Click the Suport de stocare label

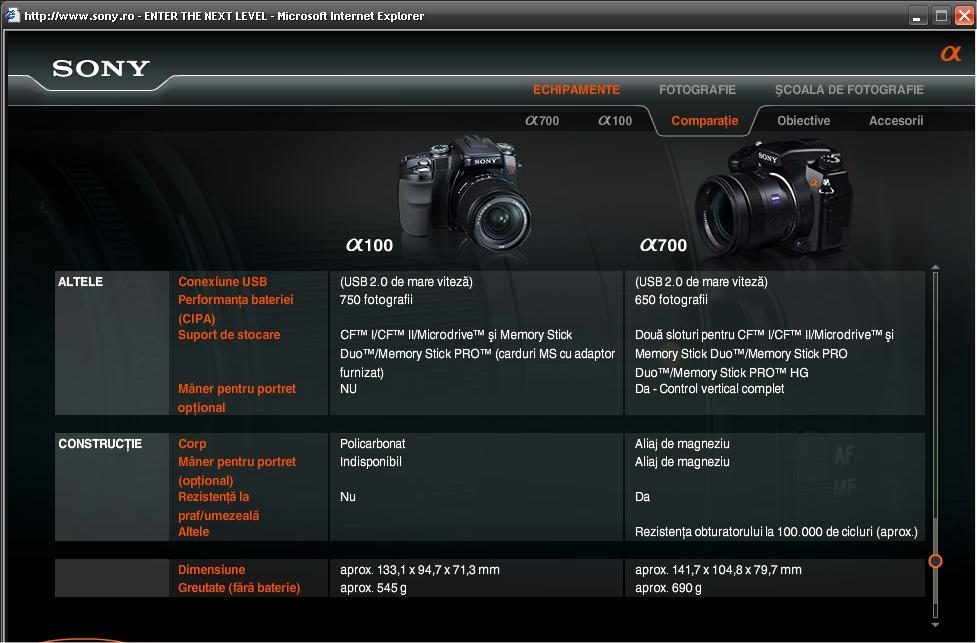pyautogui.click(x=229, y=335)
